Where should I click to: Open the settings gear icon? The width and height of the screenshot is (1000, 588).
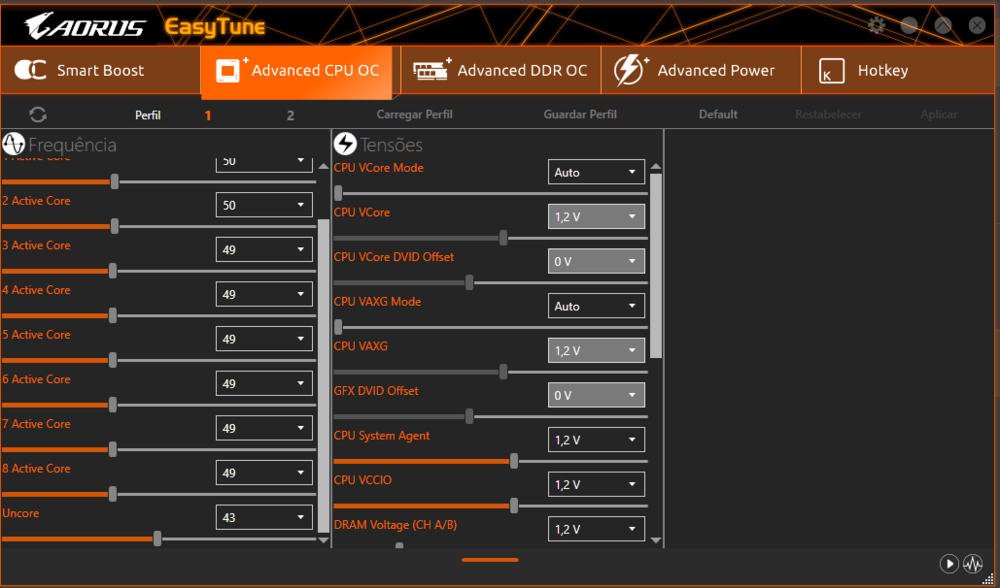tap(877, 26)
